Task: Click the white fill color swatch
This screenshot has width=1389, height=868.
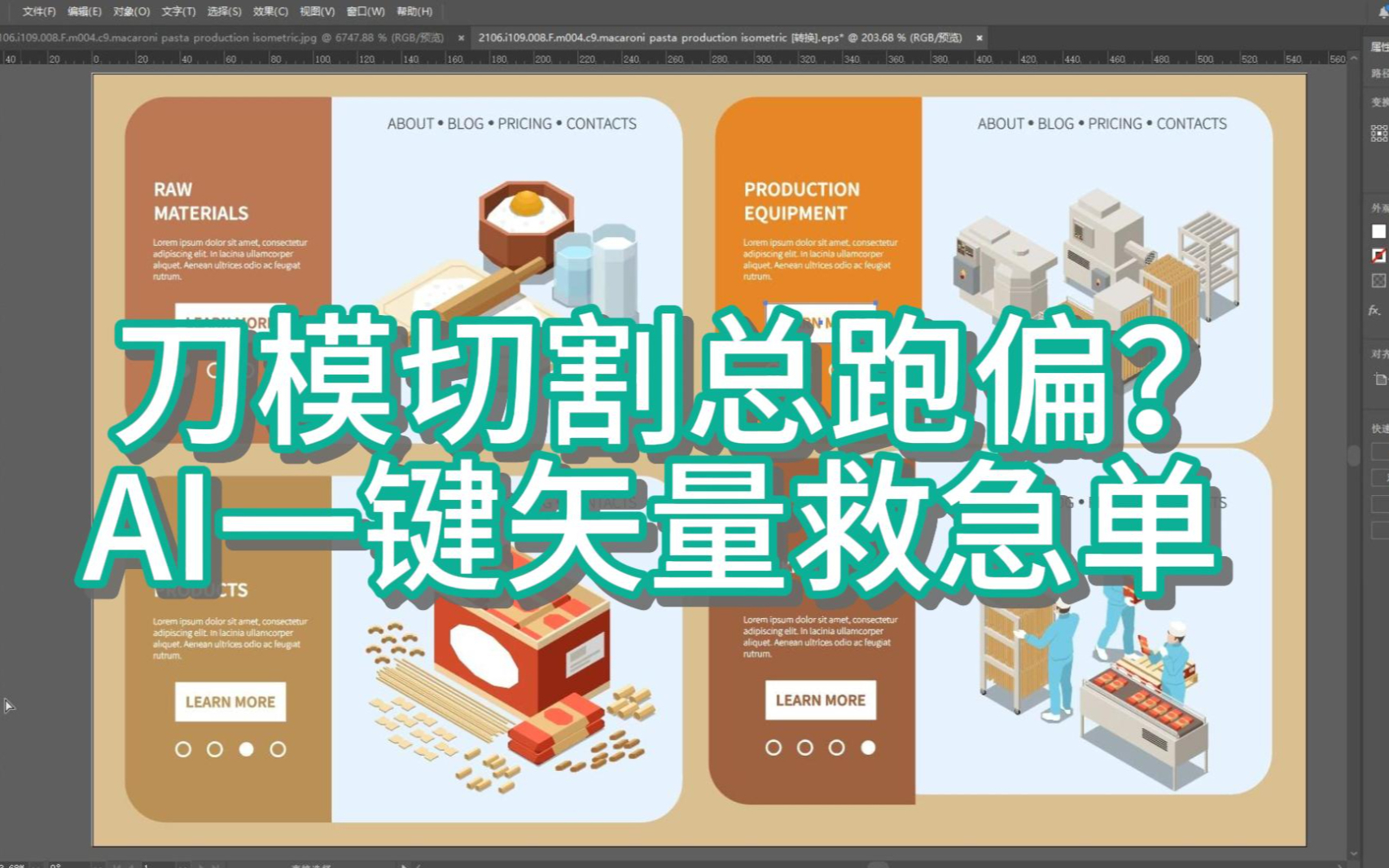Action: [1378, 232]
